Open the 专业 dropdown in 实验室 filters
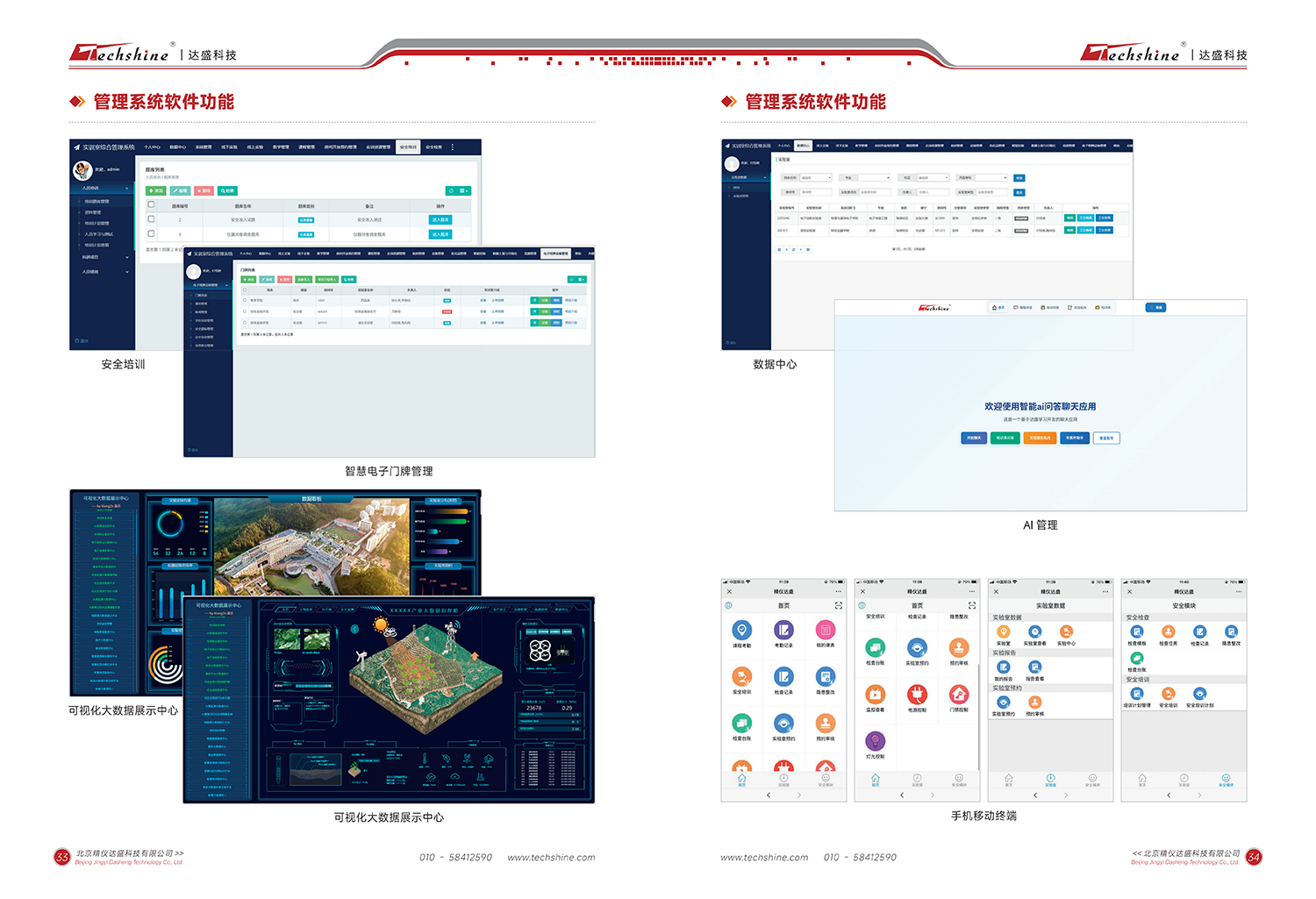Viewport: 1316px width, 899px height. pos(874,178)
